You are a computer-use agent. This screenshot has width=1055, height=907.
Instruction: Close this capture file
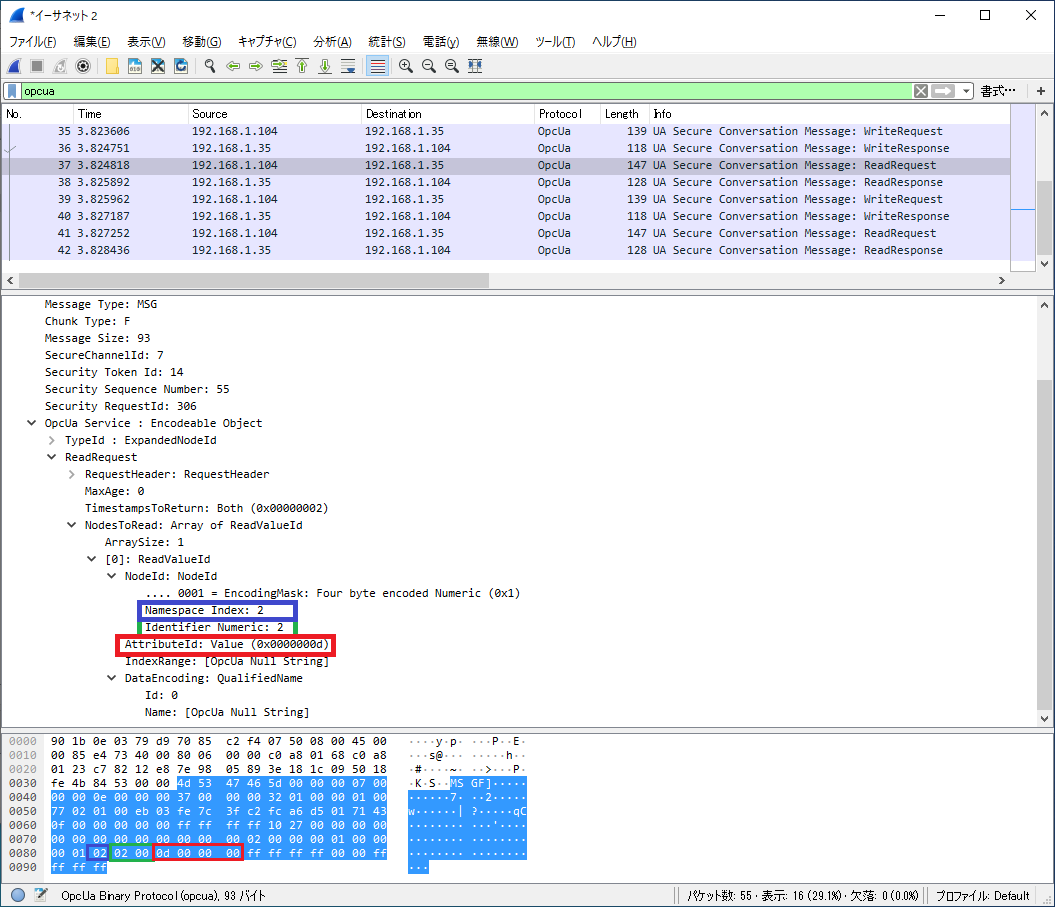pyautogui.click(x=158, y=66)
